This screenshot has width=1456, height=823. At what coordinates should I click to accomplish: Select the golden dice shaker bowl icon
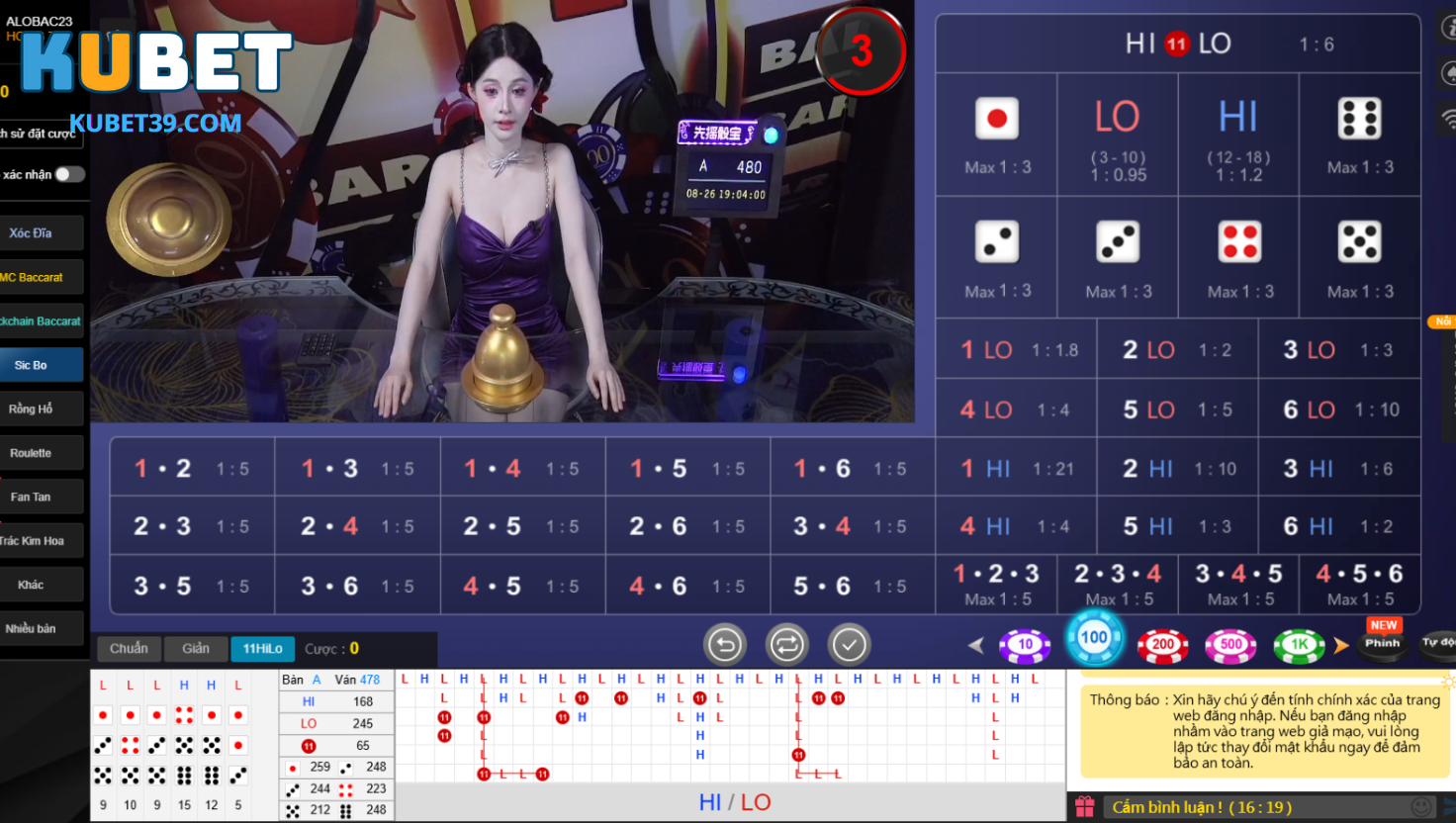tap(168, 220)
